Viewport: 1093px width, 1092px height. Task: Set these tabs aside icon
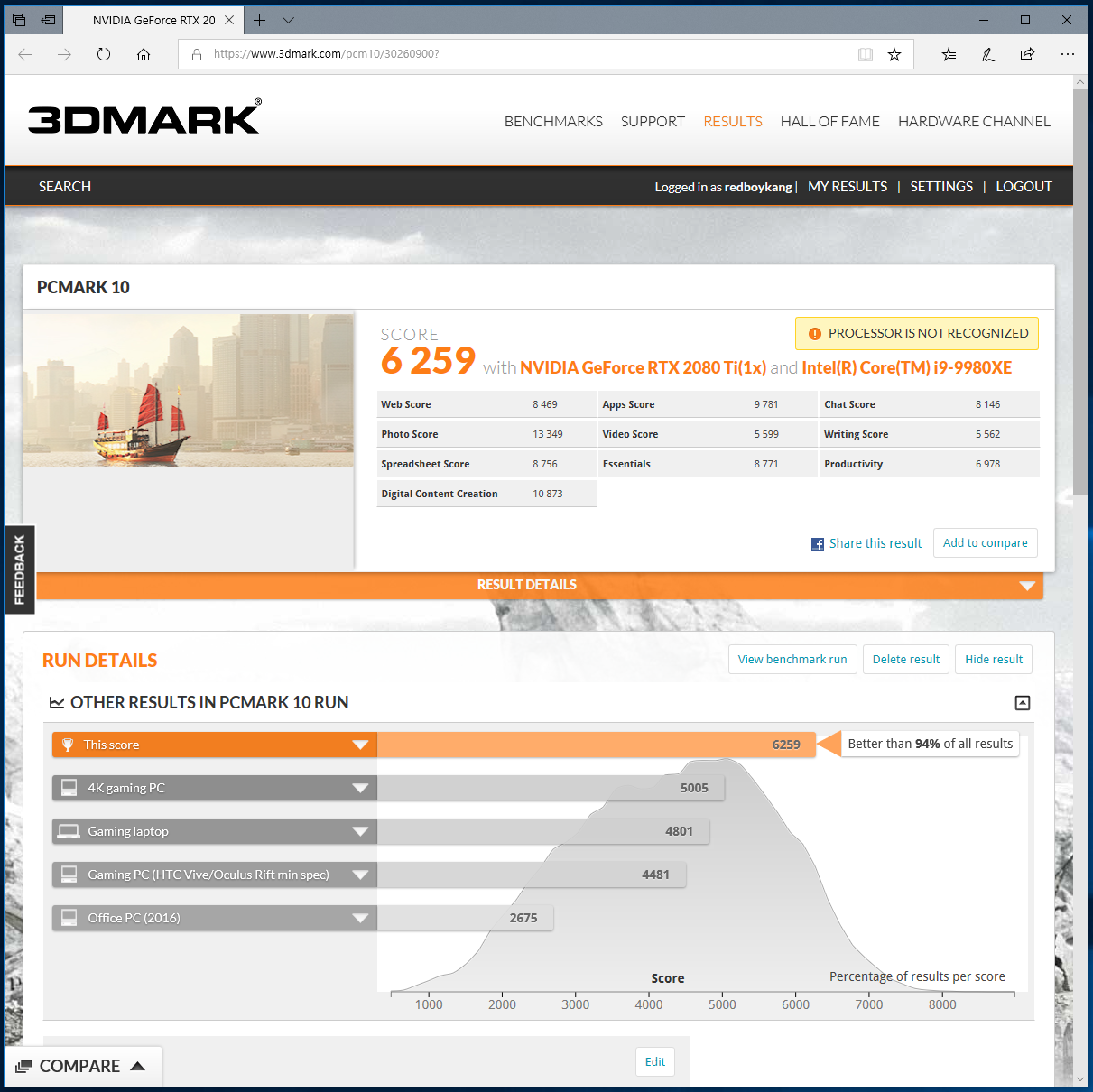tap(48, 20)
